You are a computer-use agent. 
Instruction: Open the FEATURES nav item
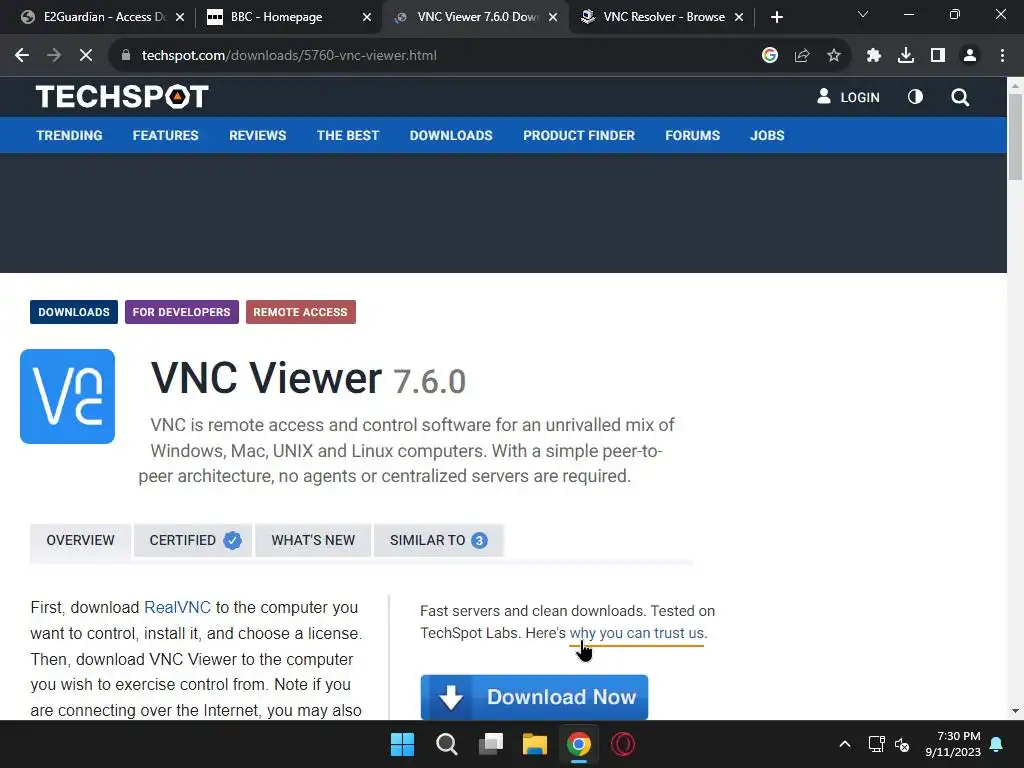click(x=165, y=135)
